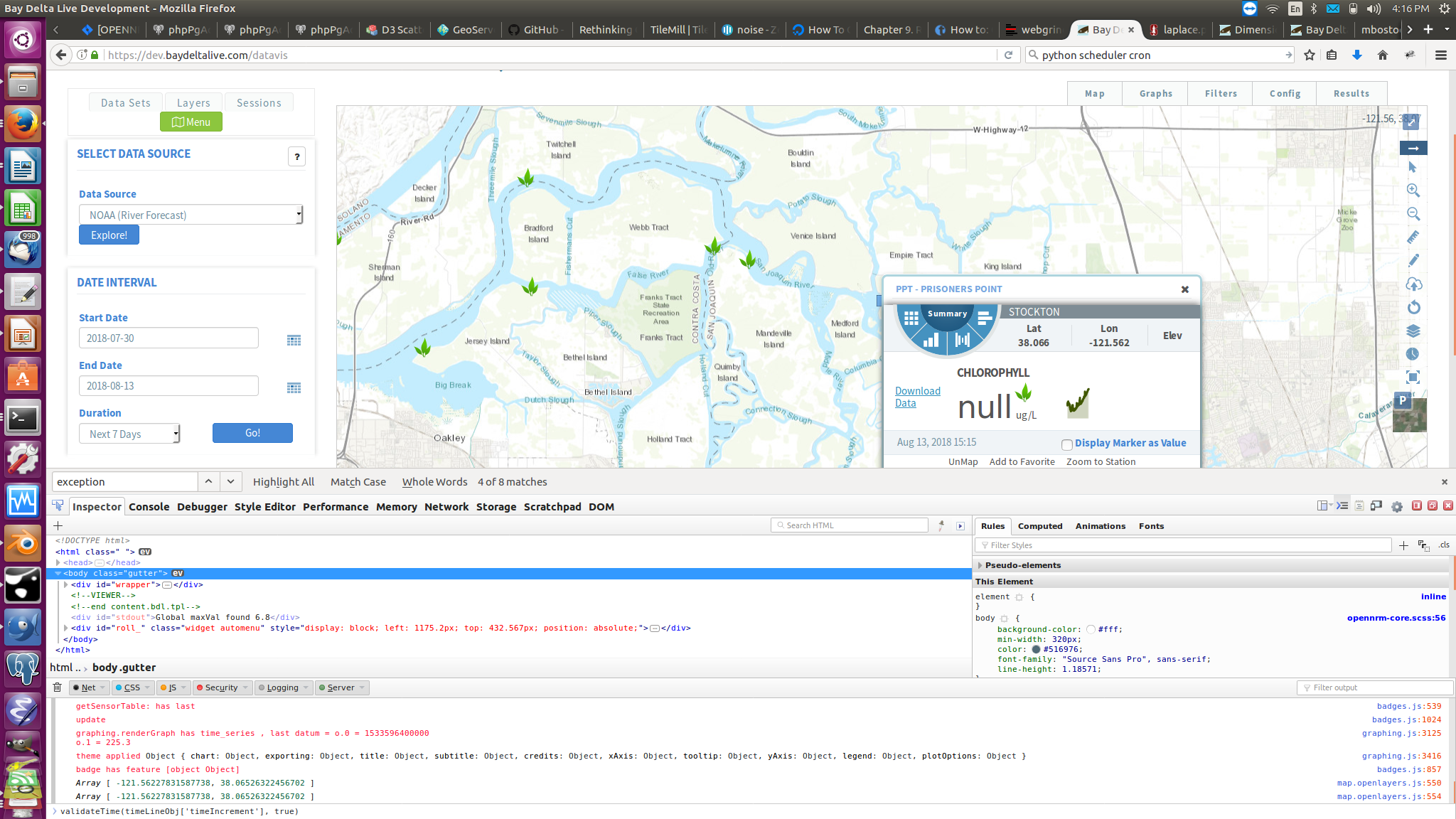Switch to the Graphs tab

point(1155,93)
